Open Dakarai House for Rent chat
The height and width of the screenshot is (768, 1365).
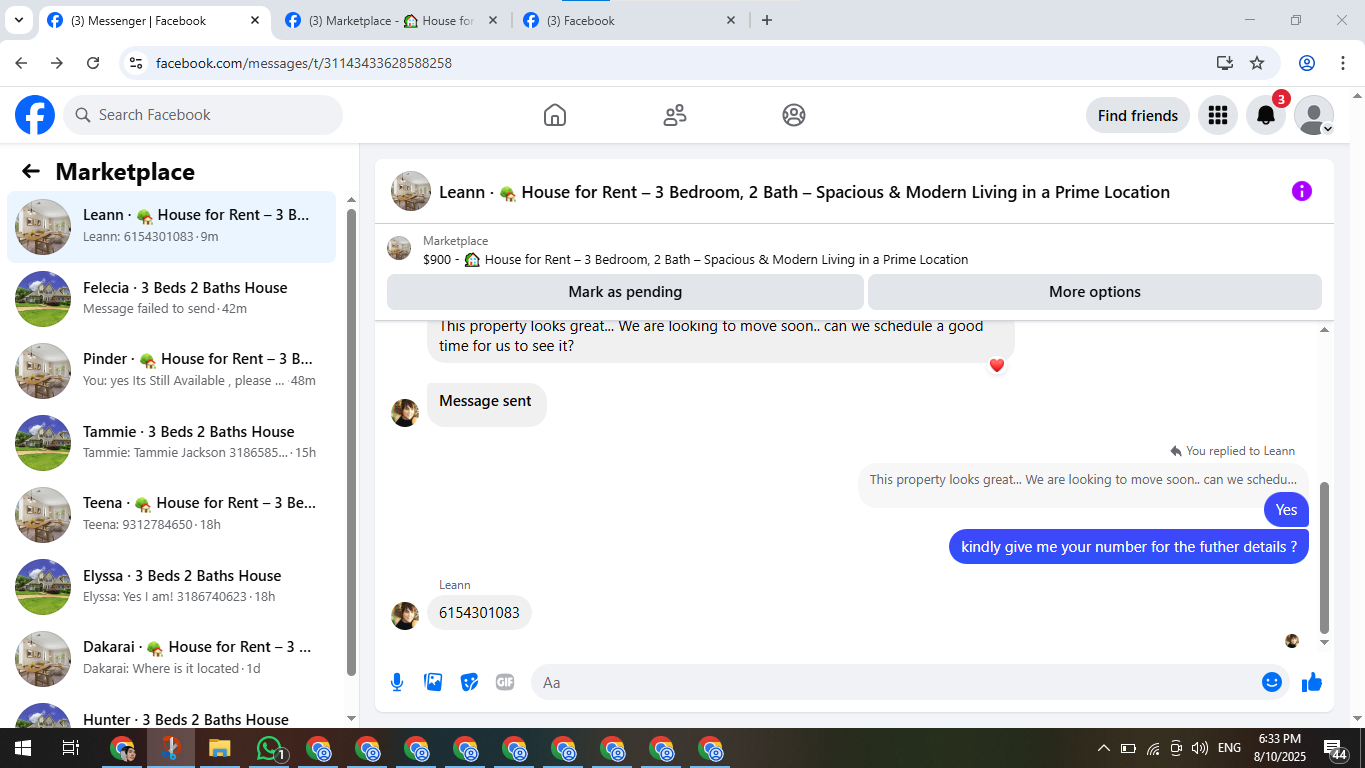[x=172, y=658]
